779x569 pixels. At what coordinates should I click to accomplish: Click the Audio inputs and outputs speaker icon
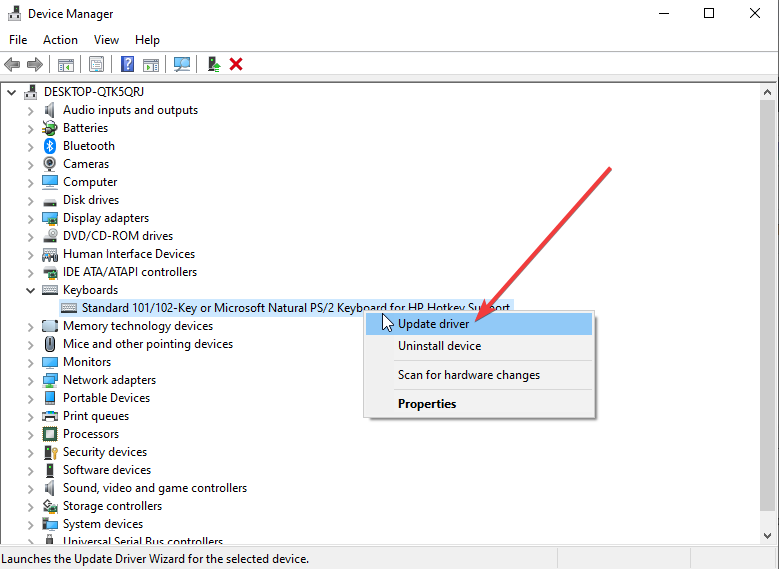(x=49, y=110)
